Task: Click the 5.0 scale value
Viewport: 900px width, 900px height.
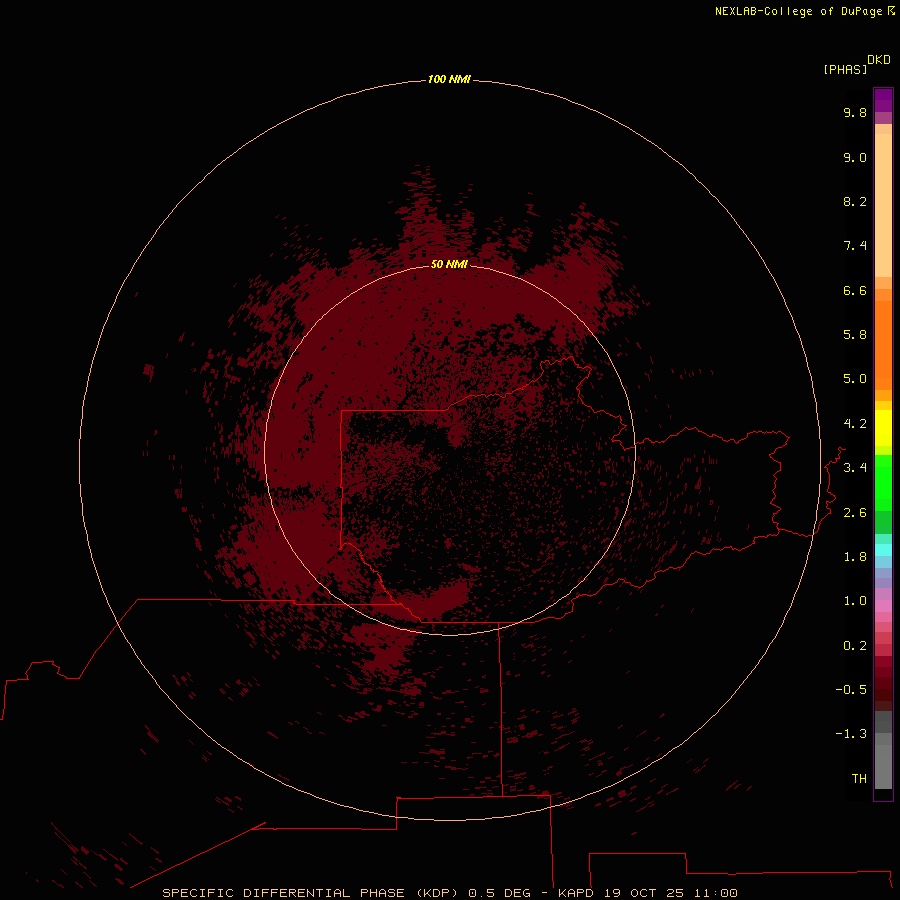Action: (855, 379)
